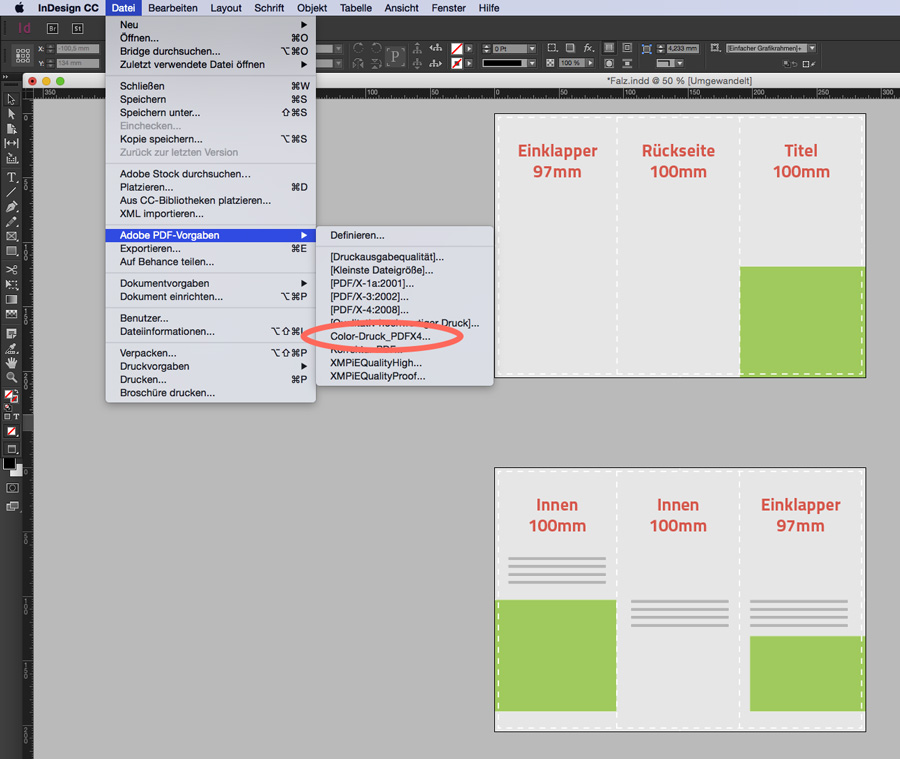Click the 4,233 mm corner size field
The width and height of the screenshot is (900, 759).
pyautogui.click(x=682, y=48)
